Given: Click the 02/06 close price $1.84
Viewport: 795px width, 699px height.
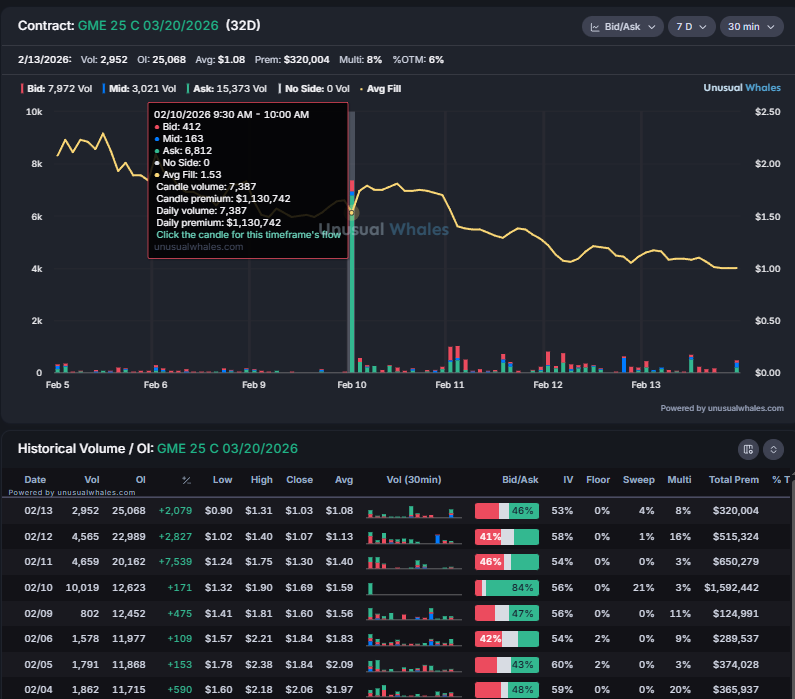Looking at the screenshot, I should 299,639.
